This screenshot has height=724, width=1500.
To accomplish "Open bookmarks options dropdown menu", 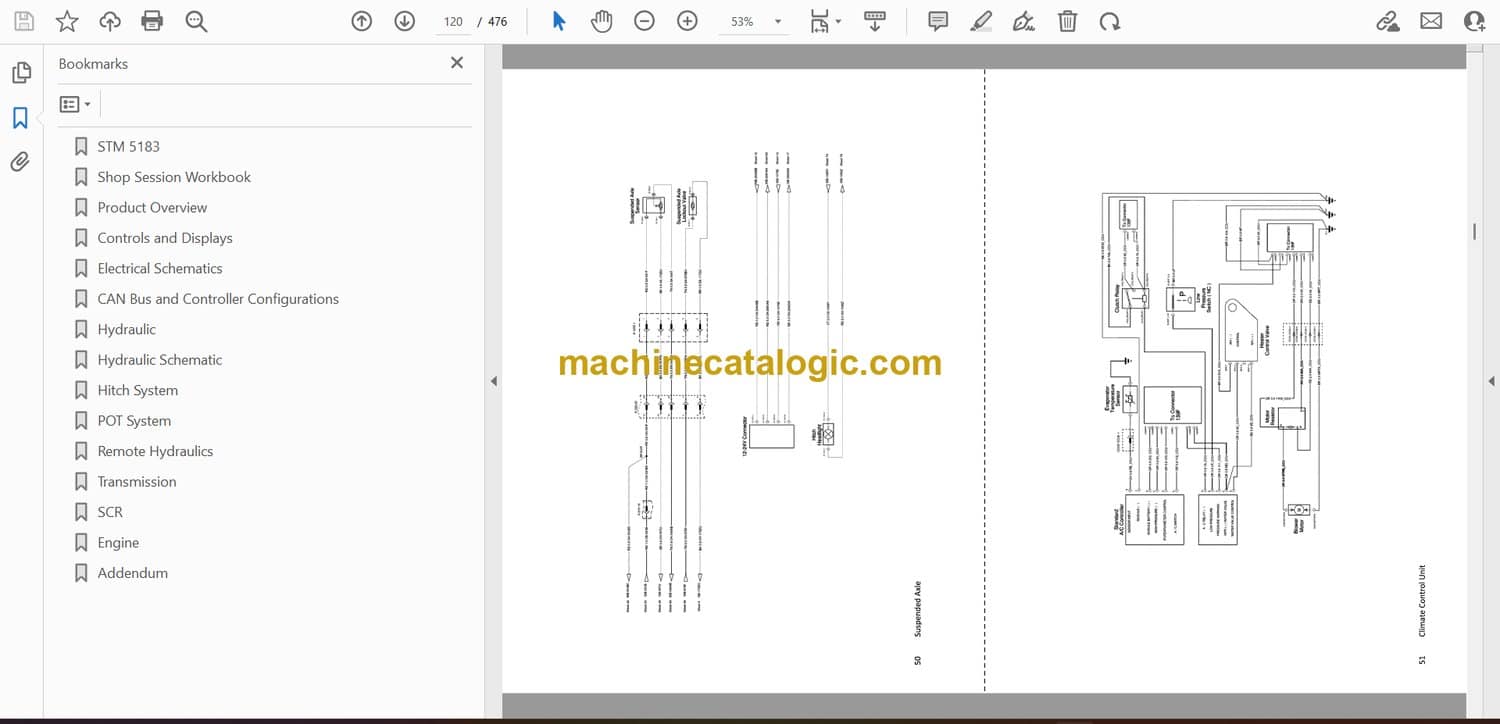I will pos(75,104).
